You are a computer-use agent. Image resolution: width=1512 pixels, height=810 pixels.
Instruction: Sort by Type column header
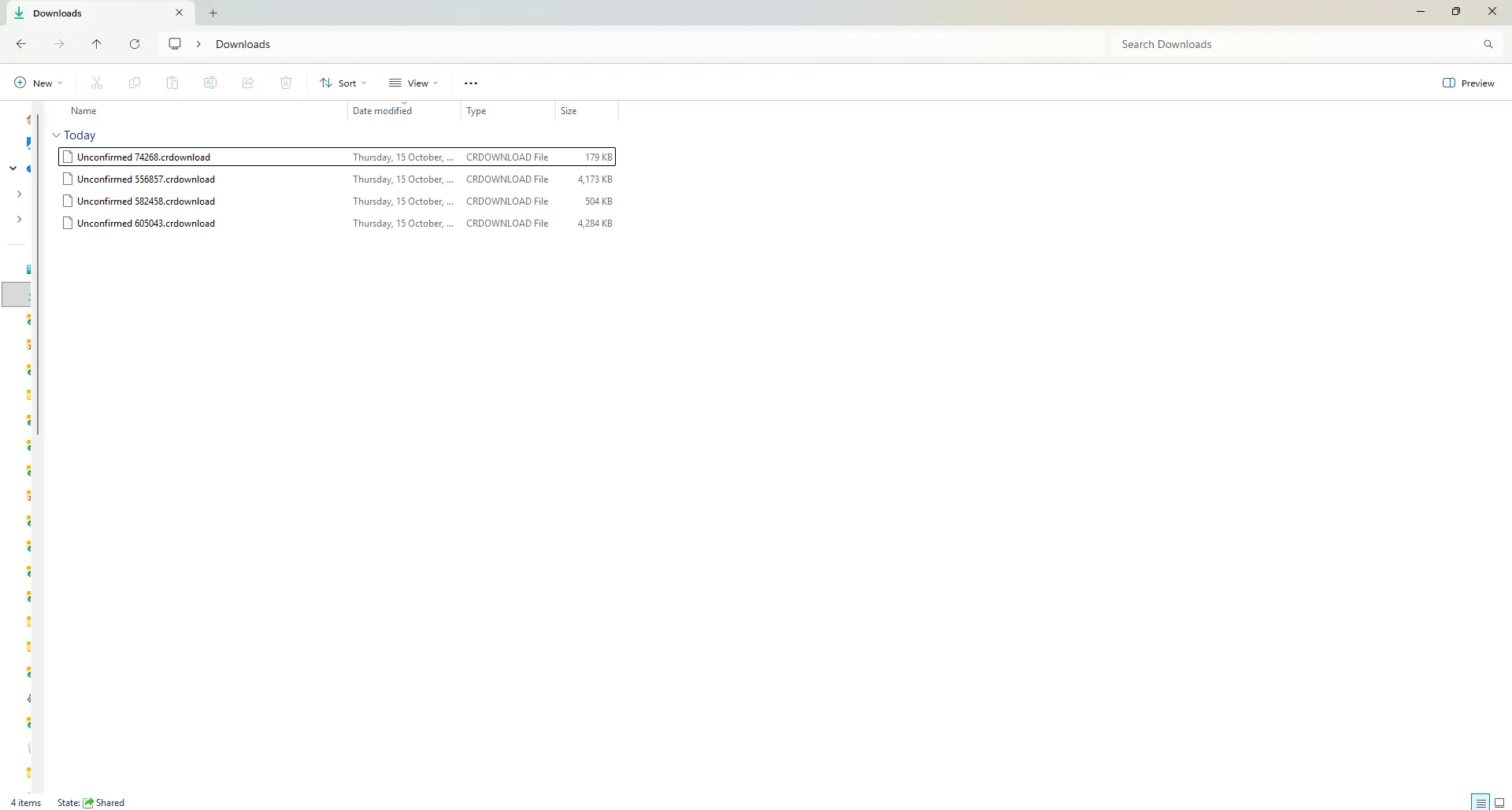pos(476,111)
